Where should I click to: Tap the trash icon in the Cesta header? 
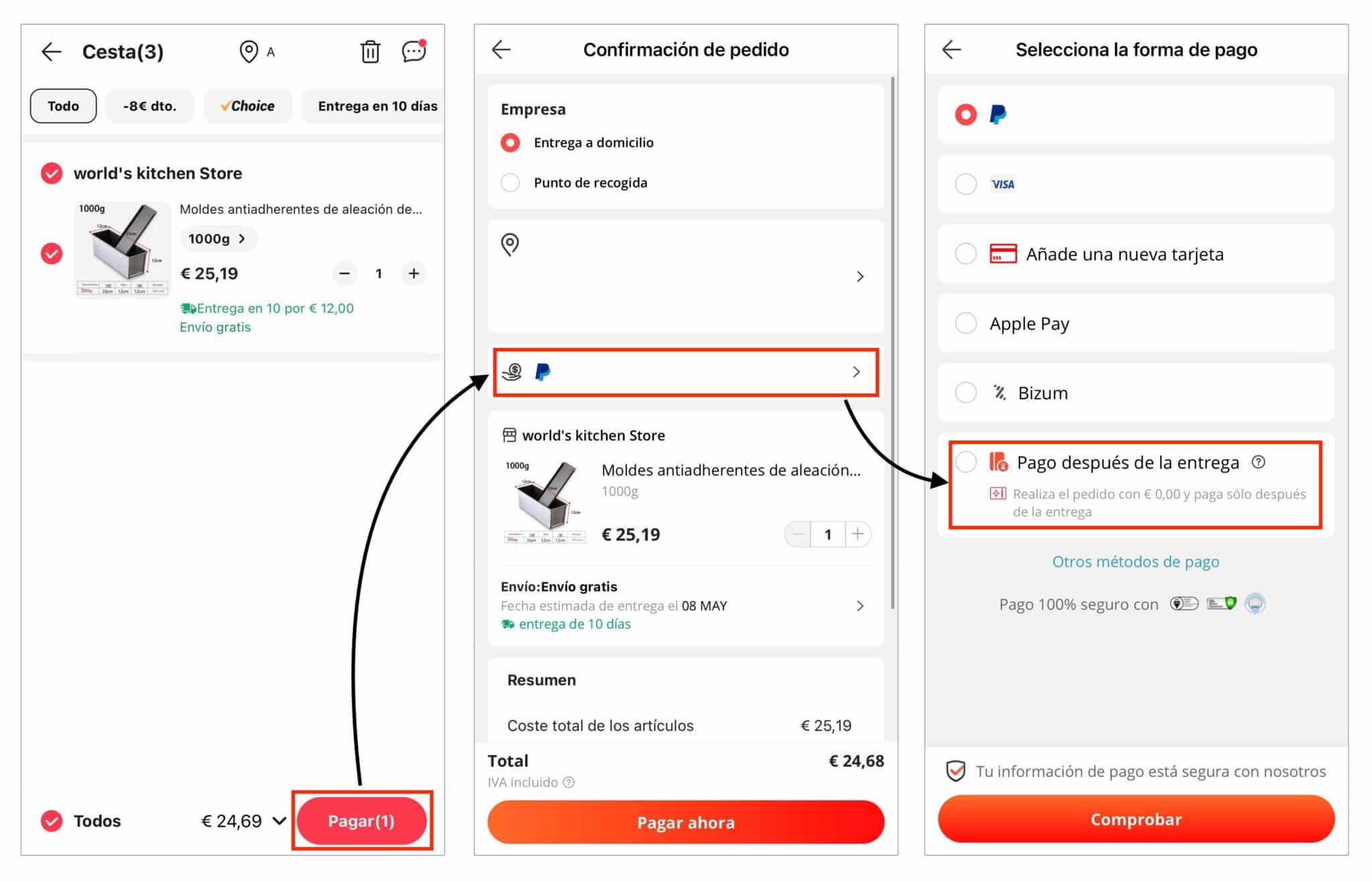(370, 52)
